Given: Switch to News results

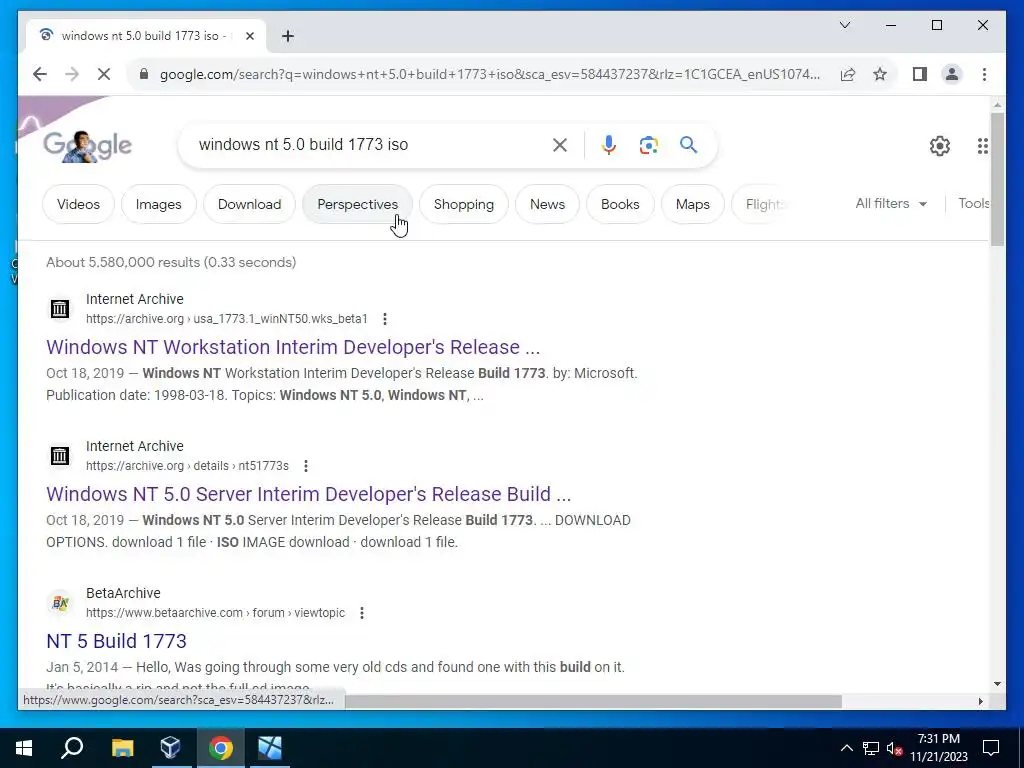Looking at the screenshot, I should click(547, 204).
